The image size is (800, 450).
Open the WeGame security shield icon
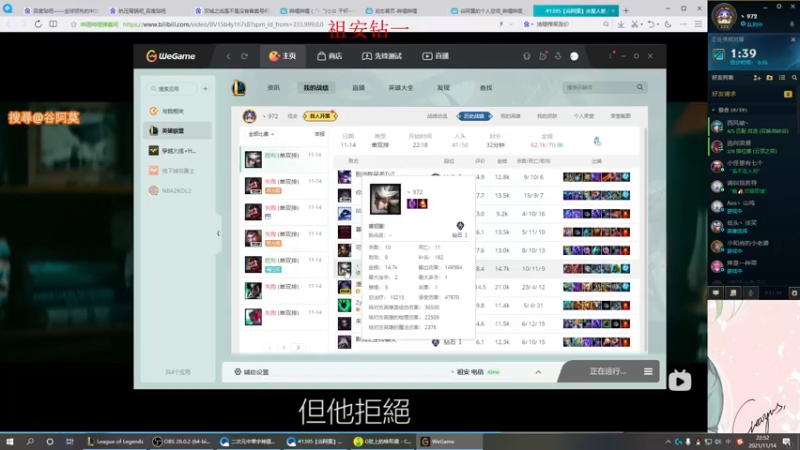pos(527,56)
